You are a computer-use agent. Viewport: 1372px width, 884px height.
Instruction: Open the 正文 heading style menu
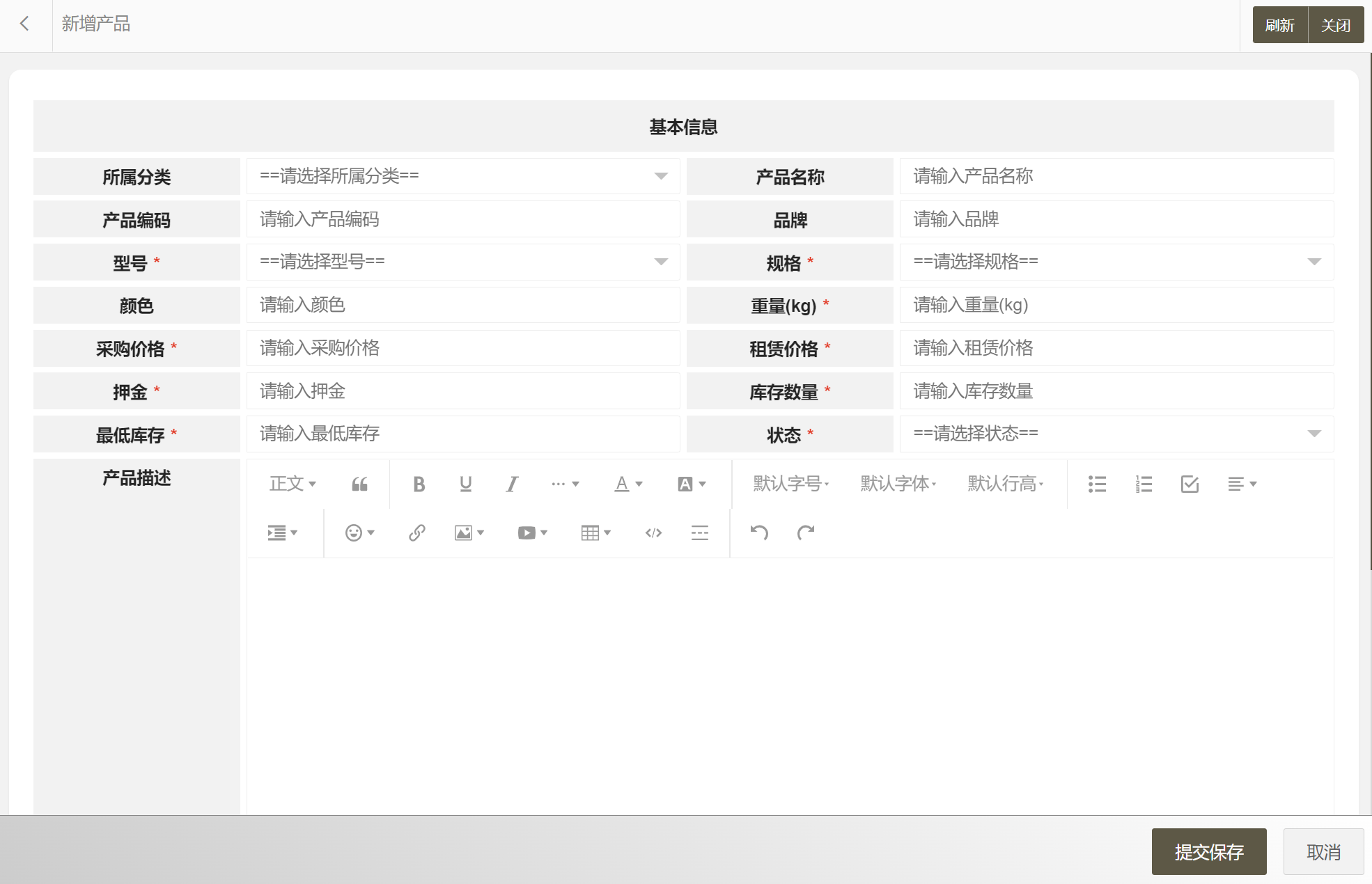293,484
